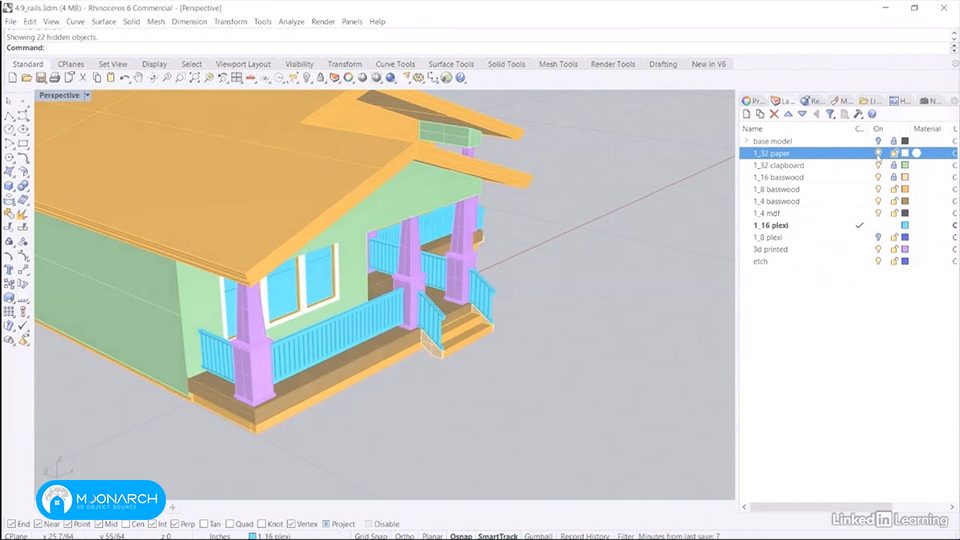Screen dimensions: 960x540
Task: Click the New Layer icon in Layers panel
Action: 746,114
